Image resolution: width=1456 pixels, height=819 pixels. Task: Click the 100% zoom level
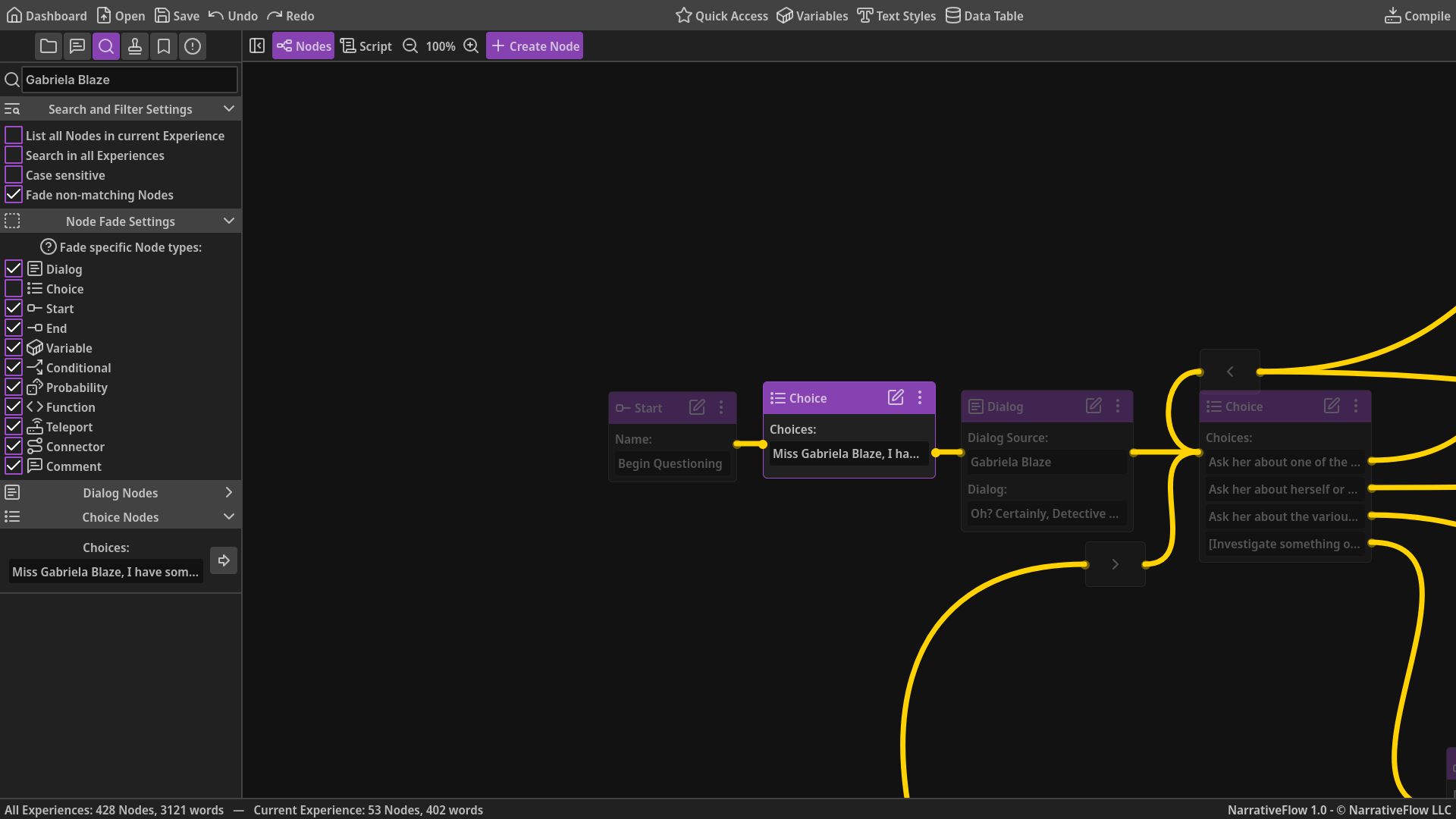(x=441, y=46)
